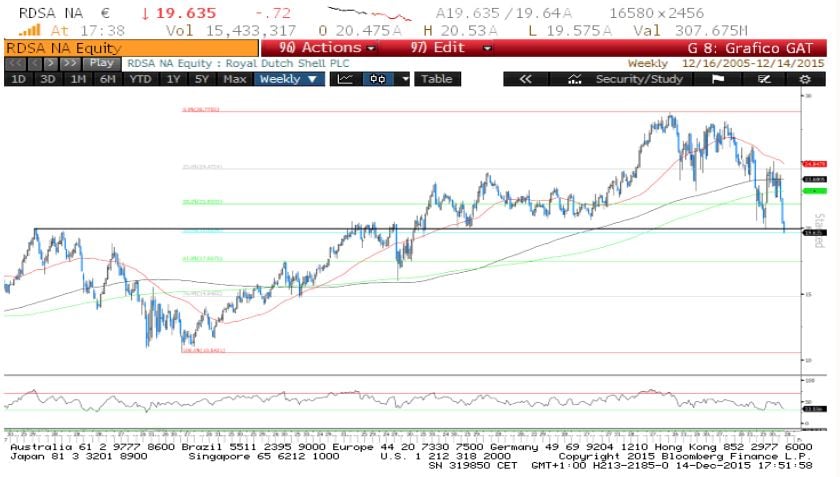The image size is (840, 477).
Task: Click the date range 12/16/2005-12/14/2015
Action: click(x=753, y=64)
